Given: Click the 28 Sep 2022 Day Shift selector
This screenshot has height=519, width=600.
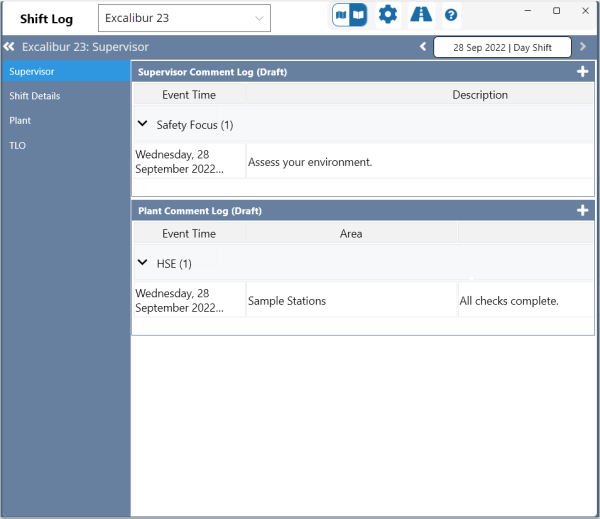Looking at the screenshot, I should tap(502, 47).
